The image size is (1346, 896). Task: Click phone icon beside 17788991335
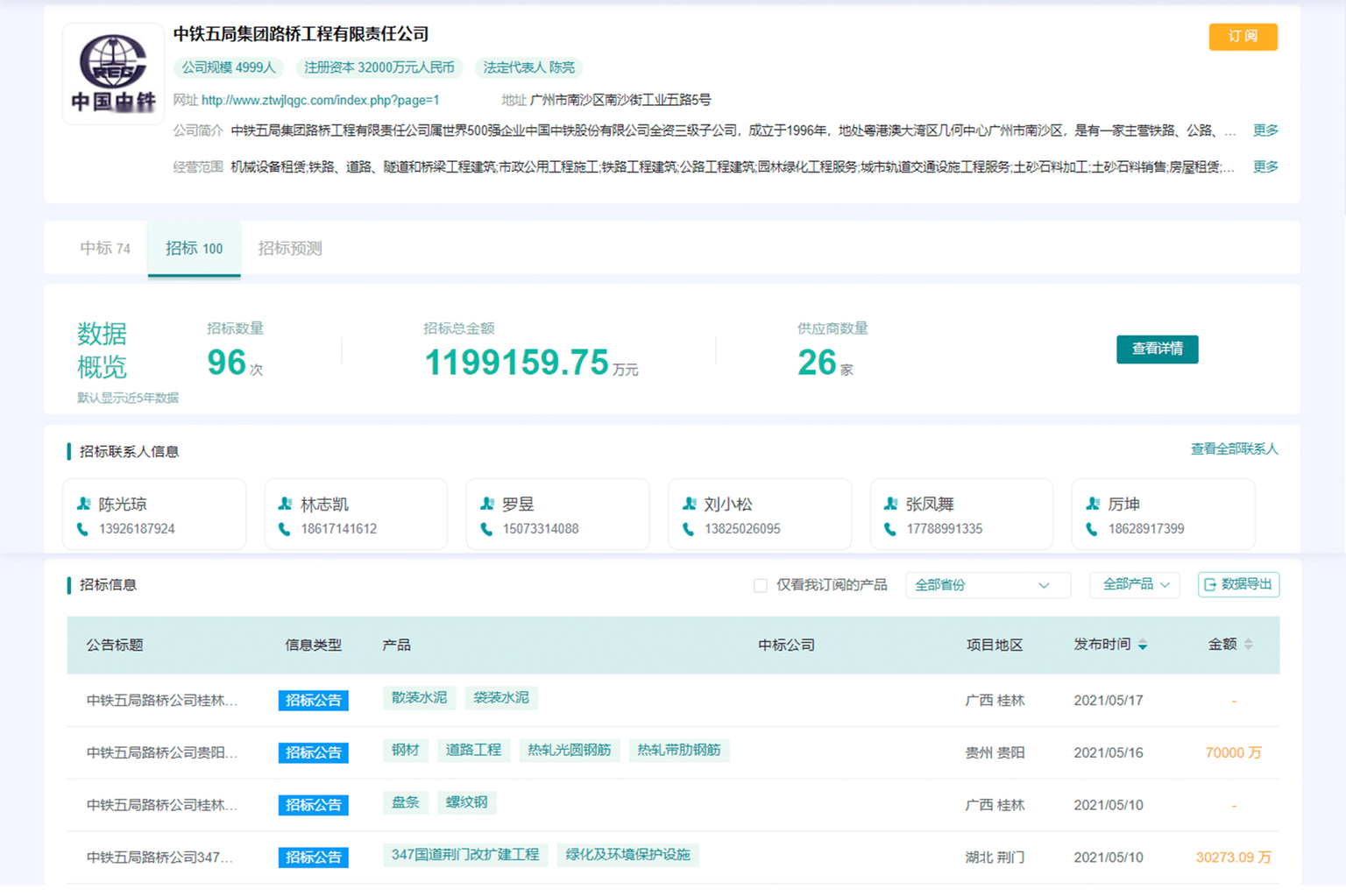click(890, 529)
